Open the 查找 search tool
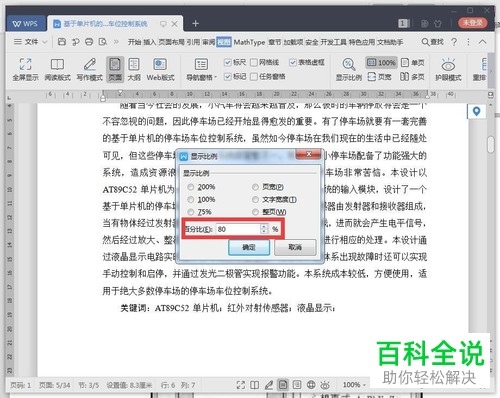This screenshot has width=500, height=398. point(433,42)
